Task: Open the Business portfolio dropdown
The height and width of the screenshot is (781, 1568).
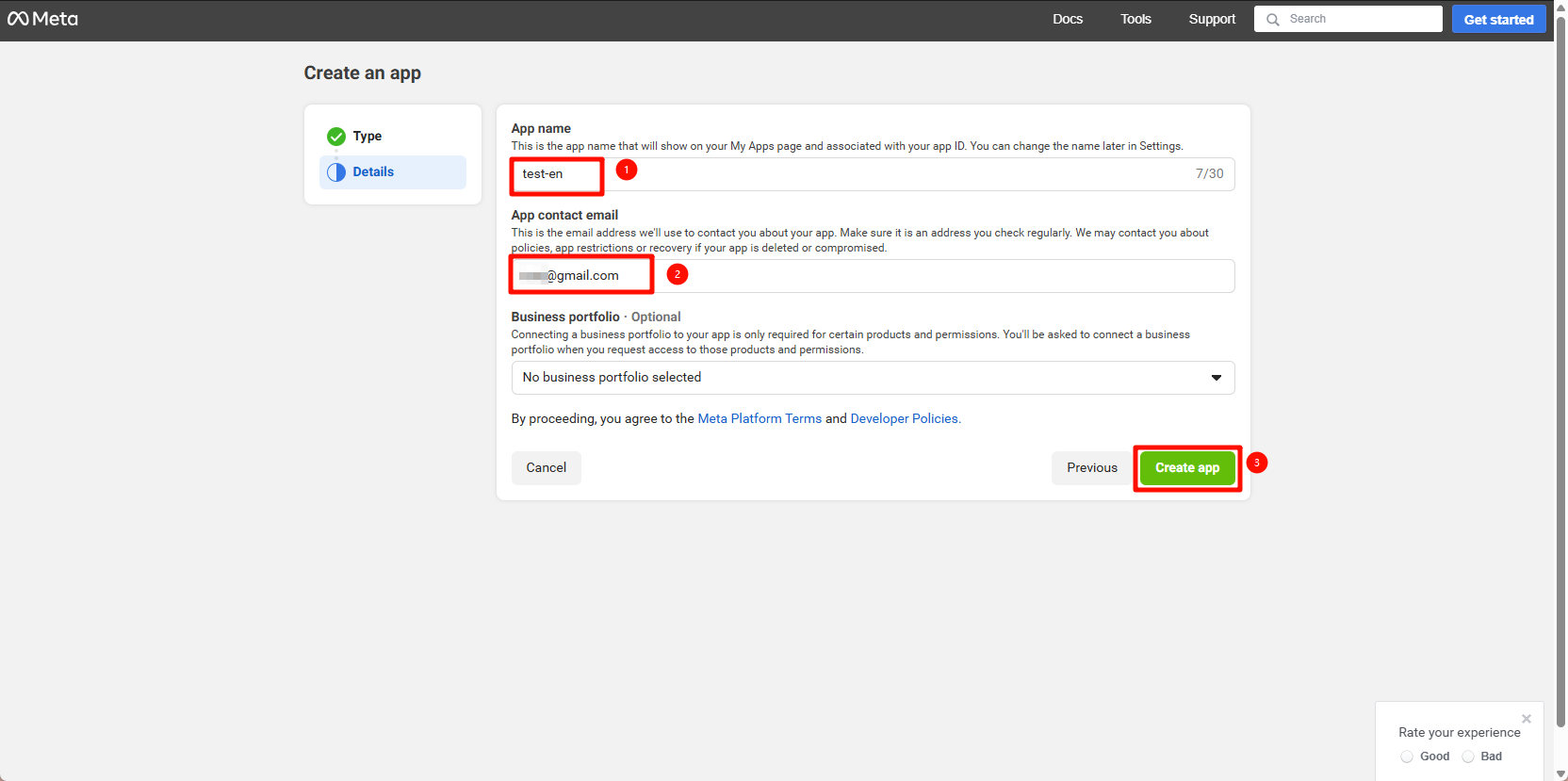Action: coord(872,378)
